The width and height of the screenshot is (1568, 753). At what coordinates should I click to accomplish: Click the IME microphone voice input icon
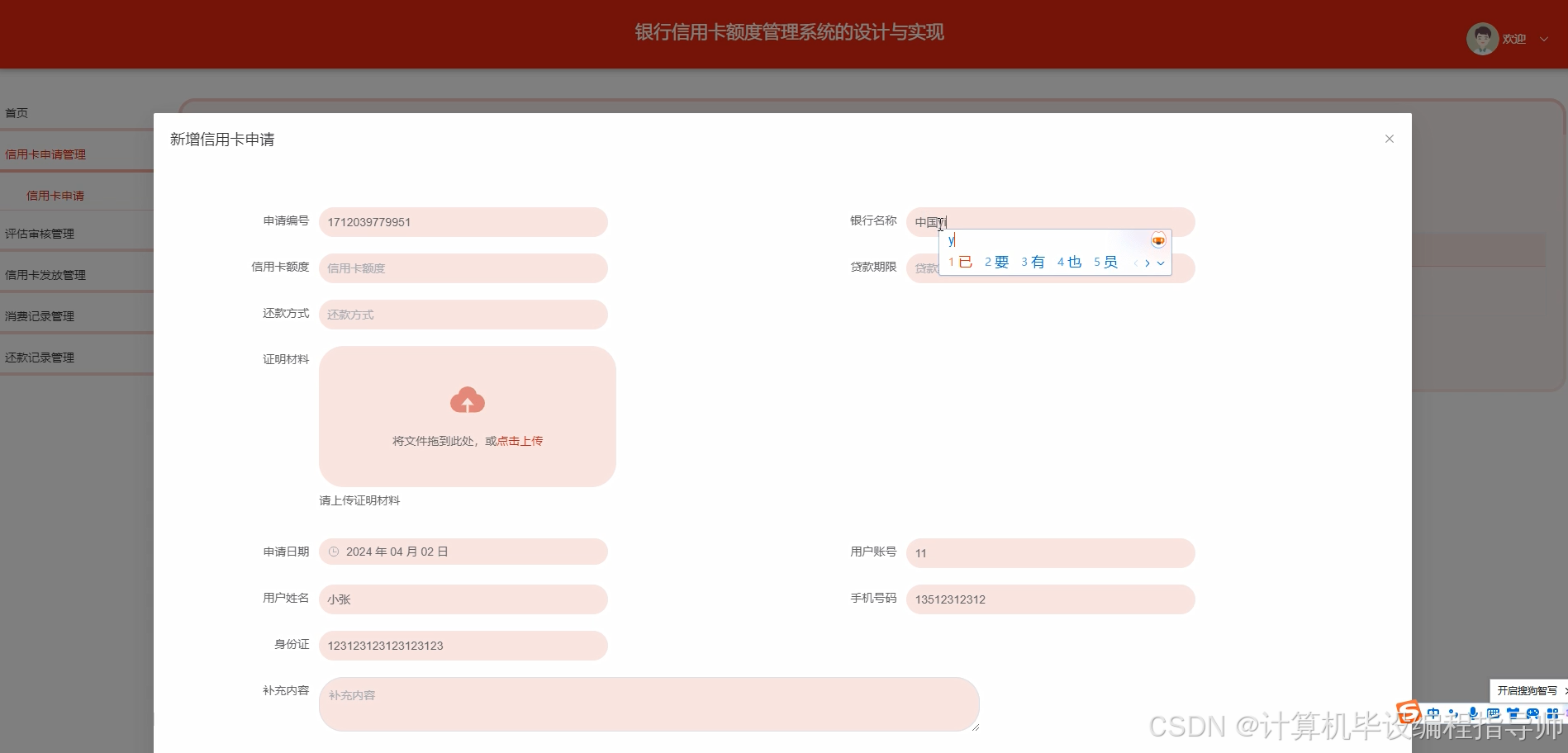click(x=1473, y=713)
